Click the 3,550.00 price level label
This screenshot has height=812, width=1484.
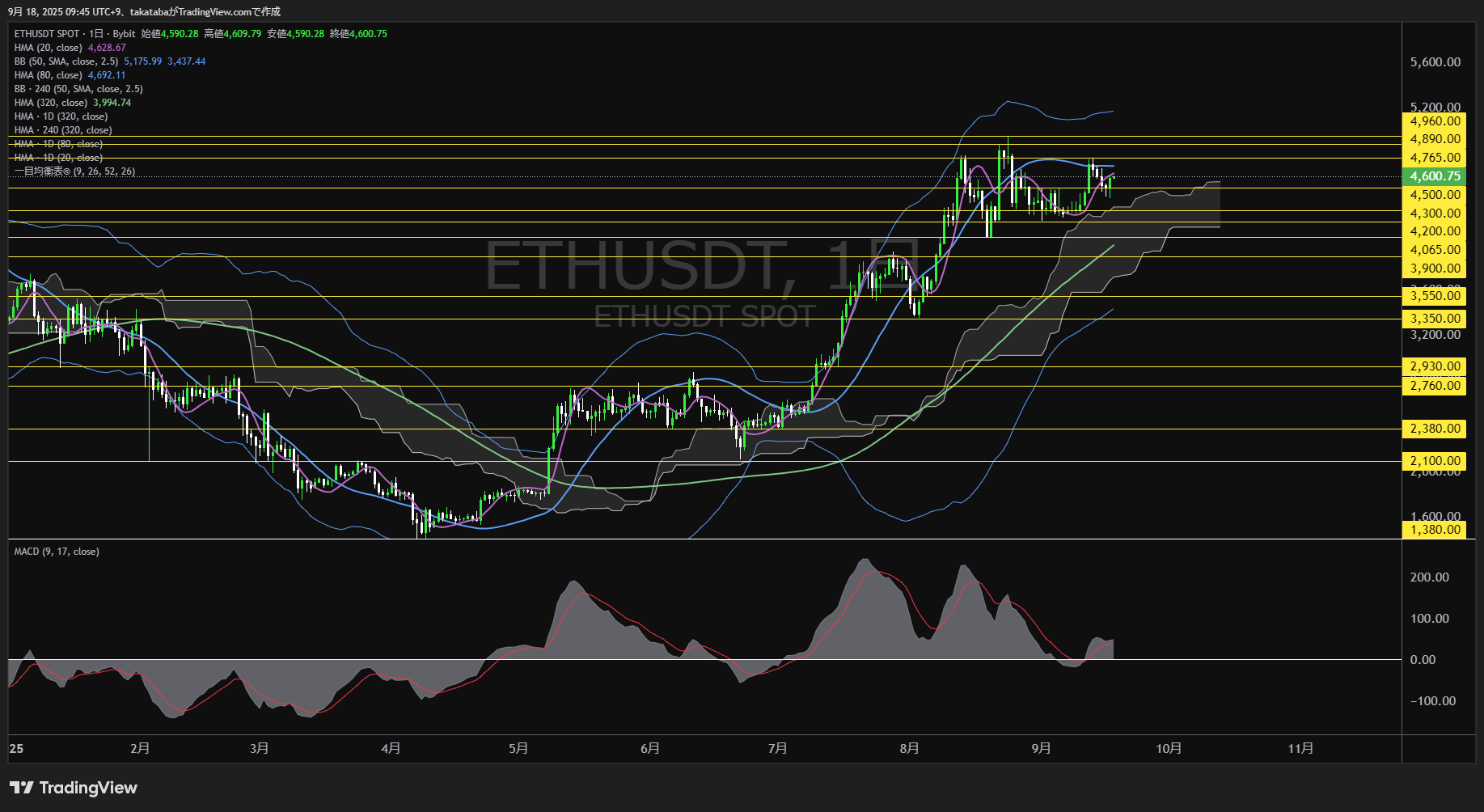tap(1434, 296)
